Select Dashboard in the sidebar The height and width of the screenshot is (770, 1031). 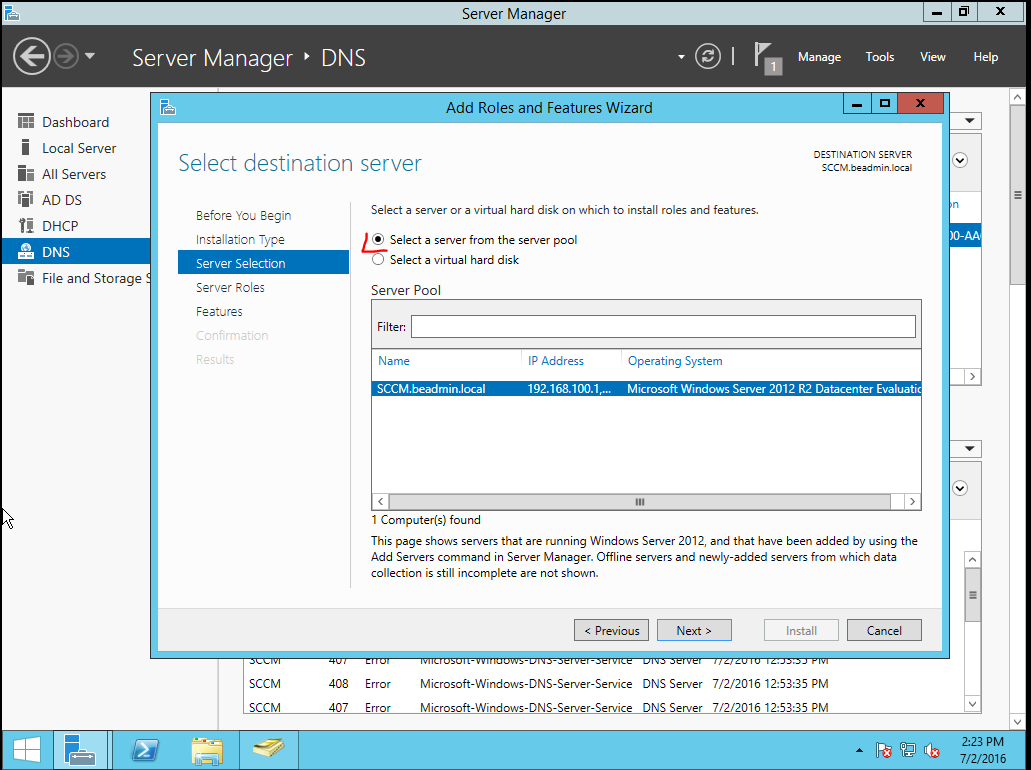[x=76, y=122]
